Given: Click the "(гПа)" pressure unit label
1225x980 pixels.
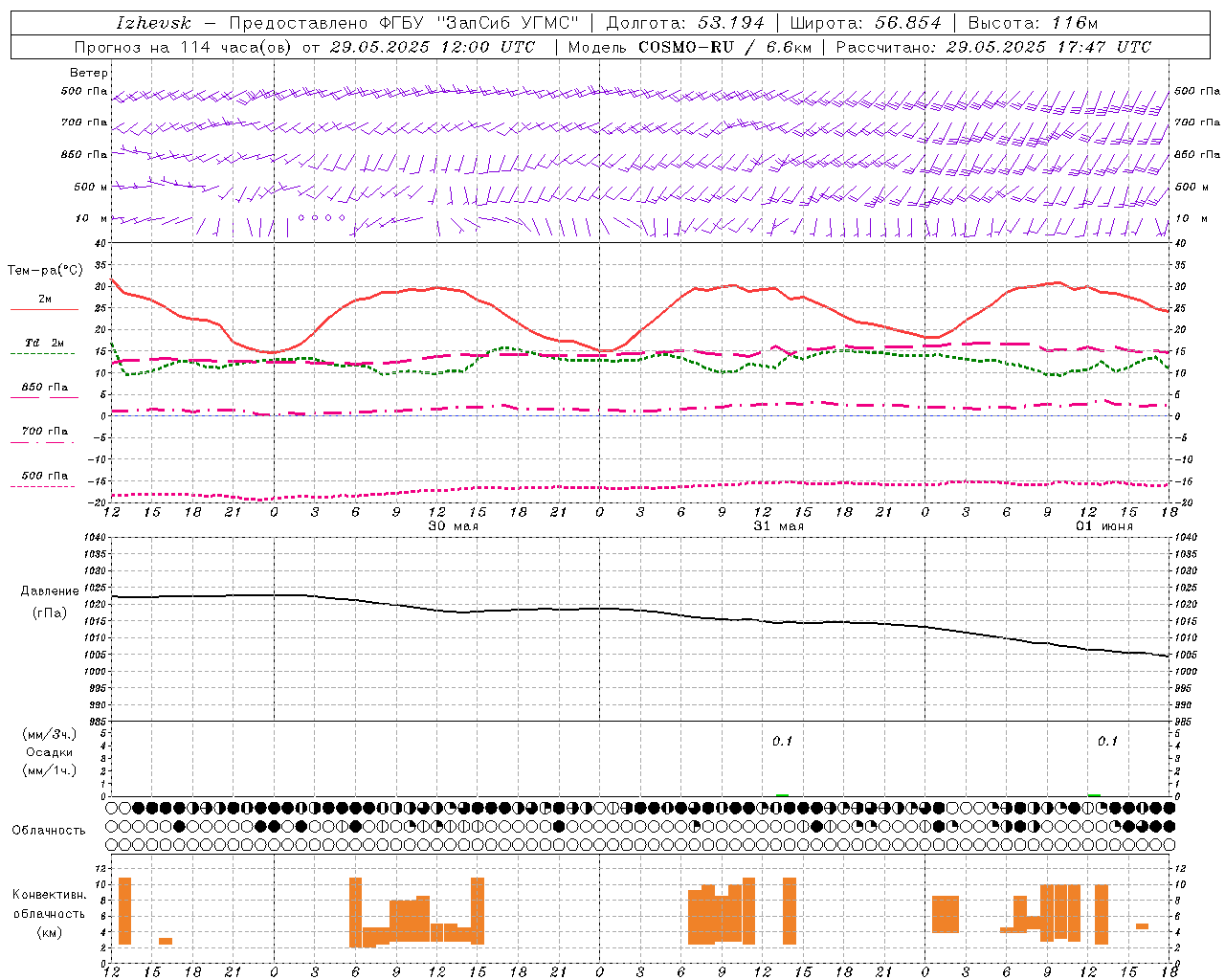Looking at the screenshot, I should 50,613.
